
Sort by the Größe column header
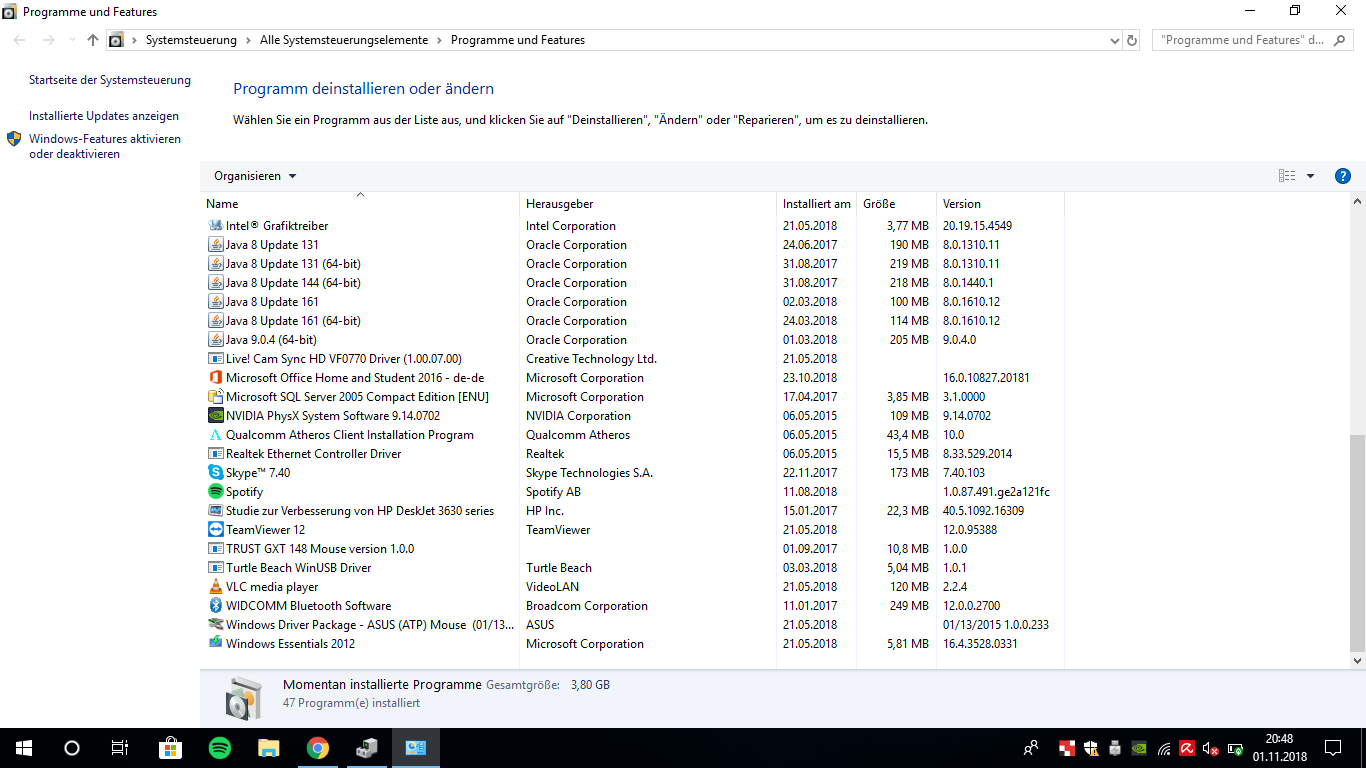(x=896, y=203)
